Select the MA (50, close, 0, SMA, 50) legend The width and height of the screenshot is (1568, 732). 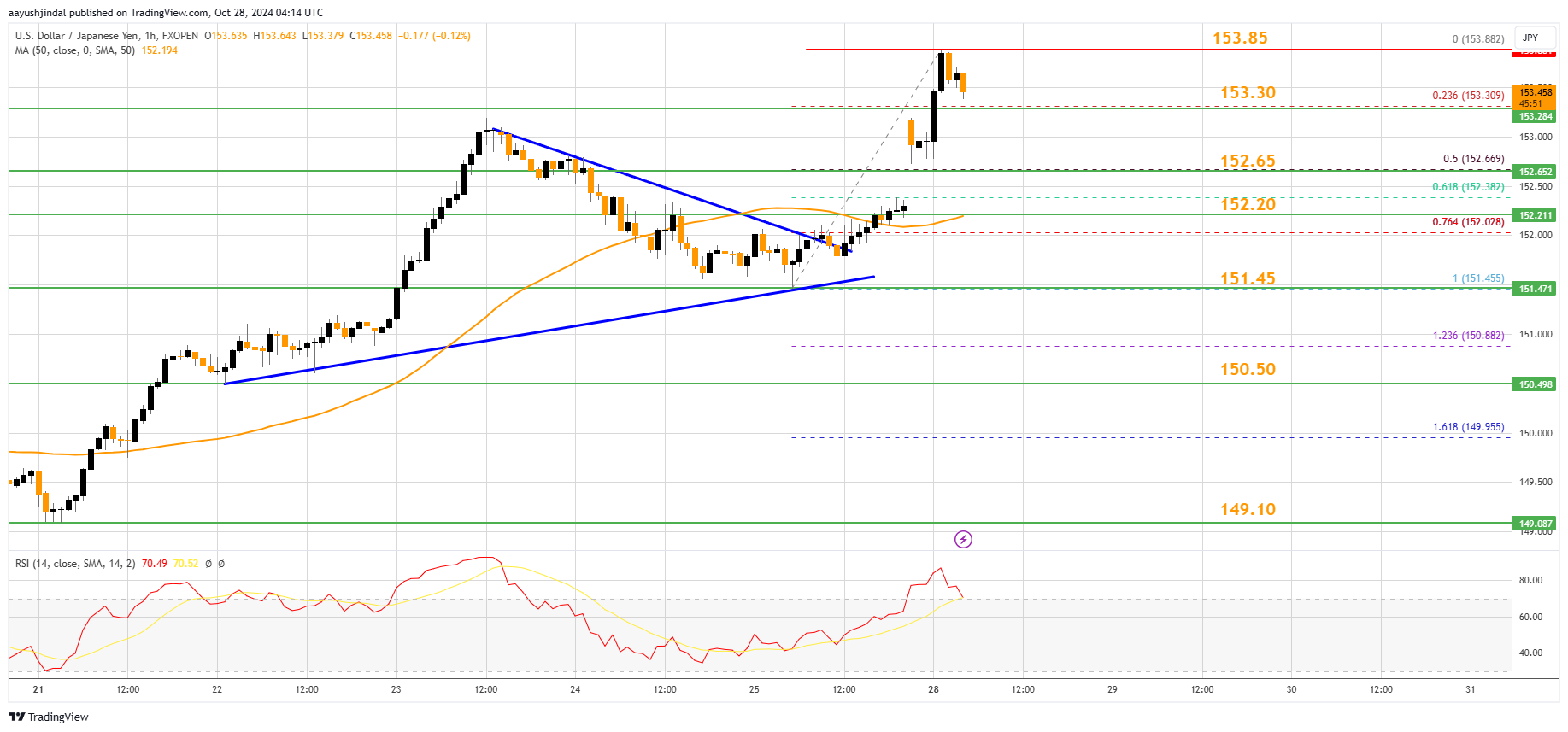point(76,50)
